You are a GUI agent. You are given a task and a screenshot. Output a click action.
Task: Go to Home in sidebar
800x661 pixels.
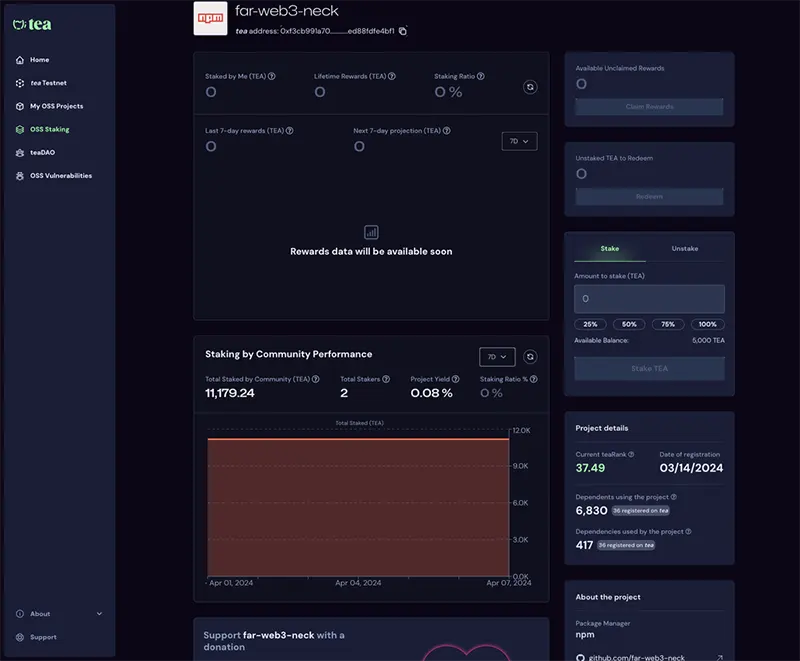click(x=40, y=60)
